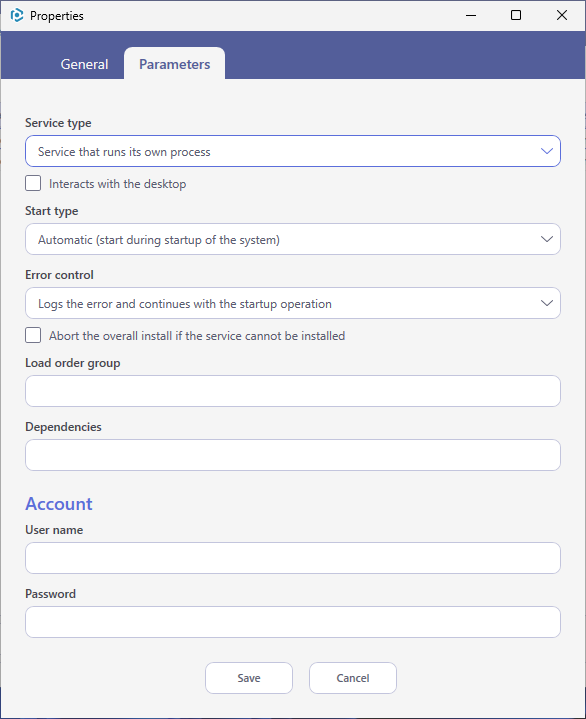Focus the Load order group field
Image resolution: width=586 pixels, height=719 pixels.
coord(293,391)
